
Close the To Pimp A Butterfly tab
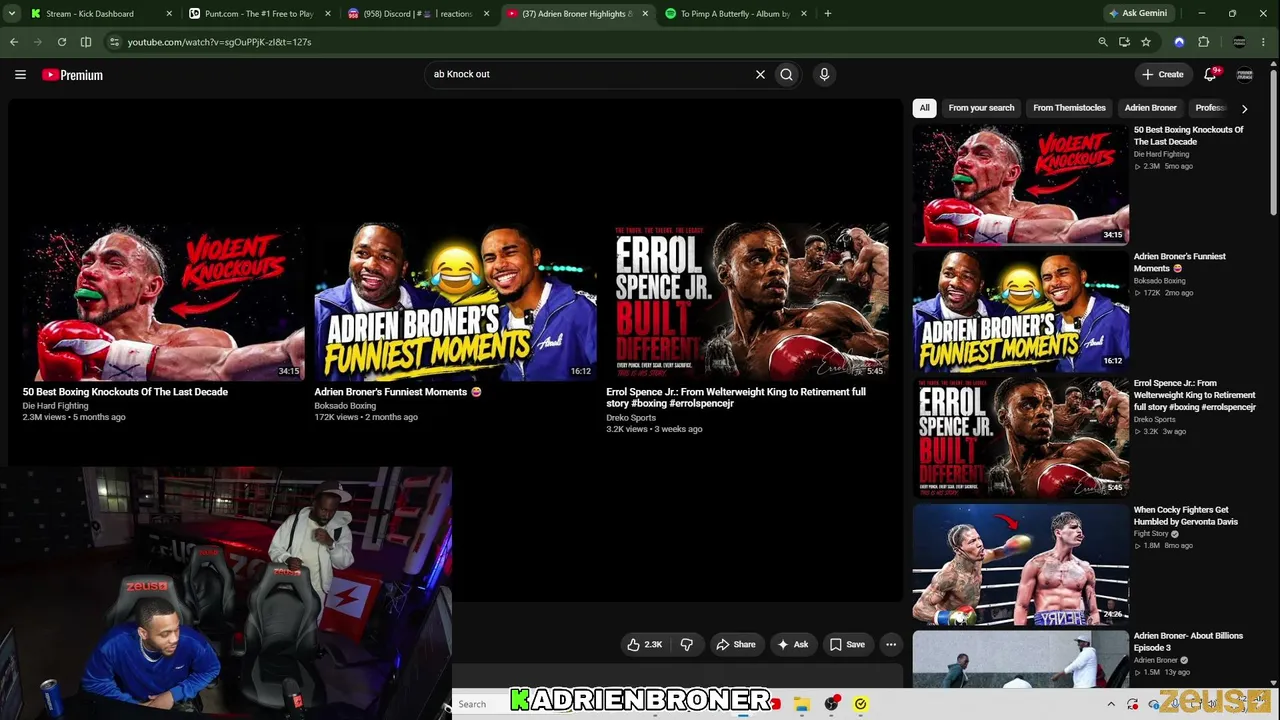coord(803,14)
